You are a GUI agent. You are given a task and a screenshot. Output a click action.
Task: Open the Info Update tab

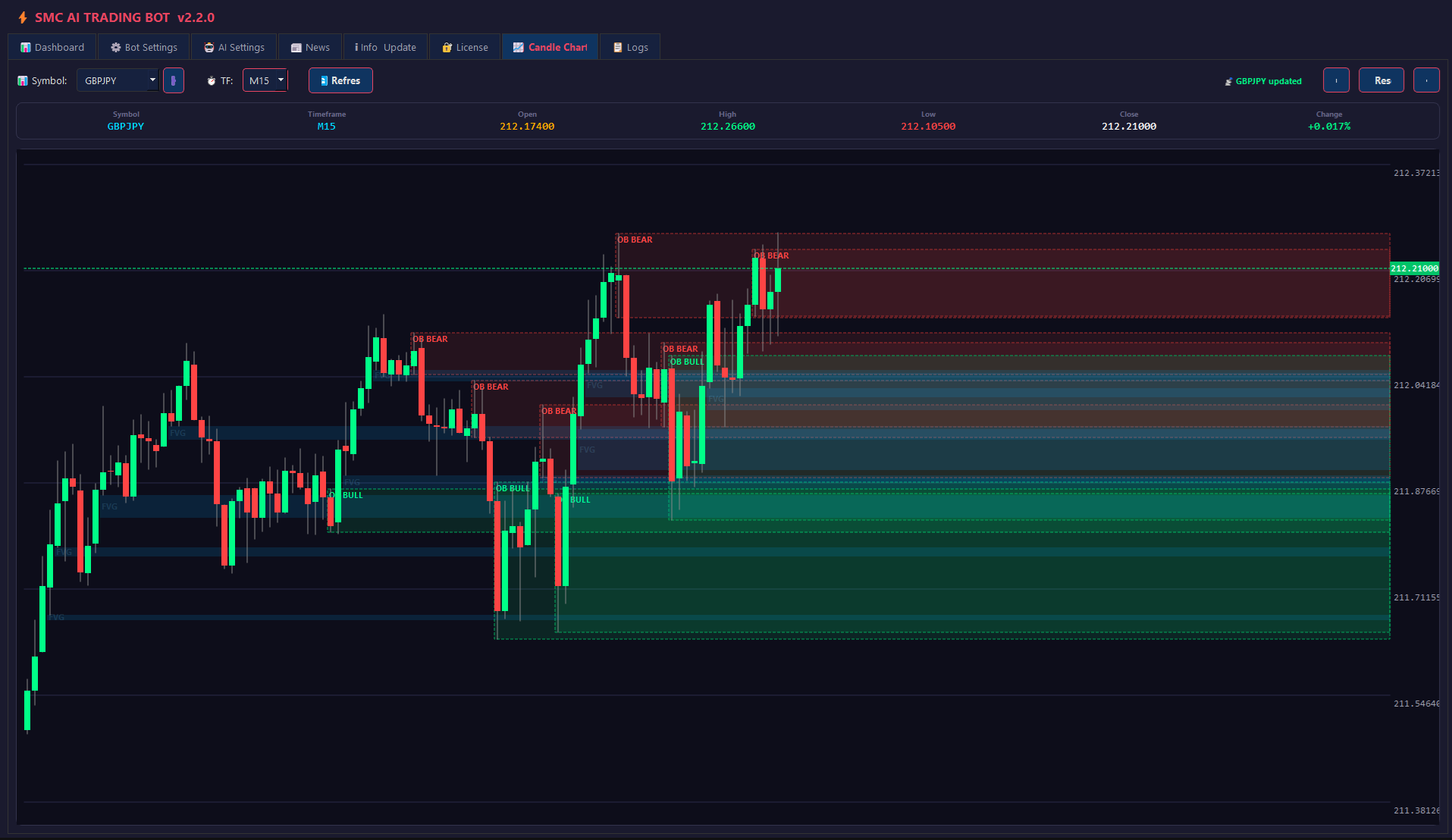(385, 47)
